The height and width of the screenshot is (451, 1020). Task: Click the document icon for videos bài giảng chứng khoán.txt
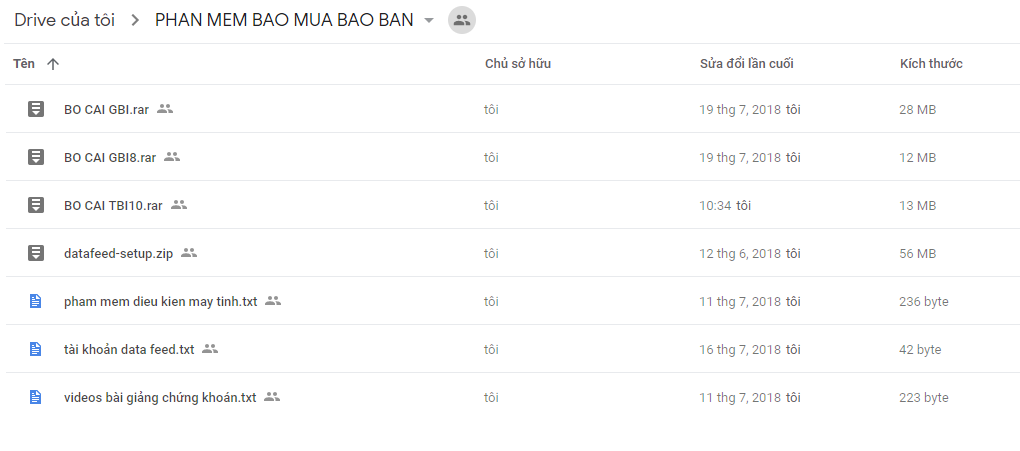[x=36, y=397]
